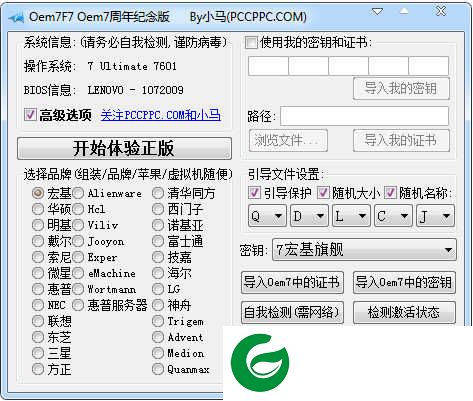Select the 东芝 radio button
This screenshot has width=473, height=401.
38,337
